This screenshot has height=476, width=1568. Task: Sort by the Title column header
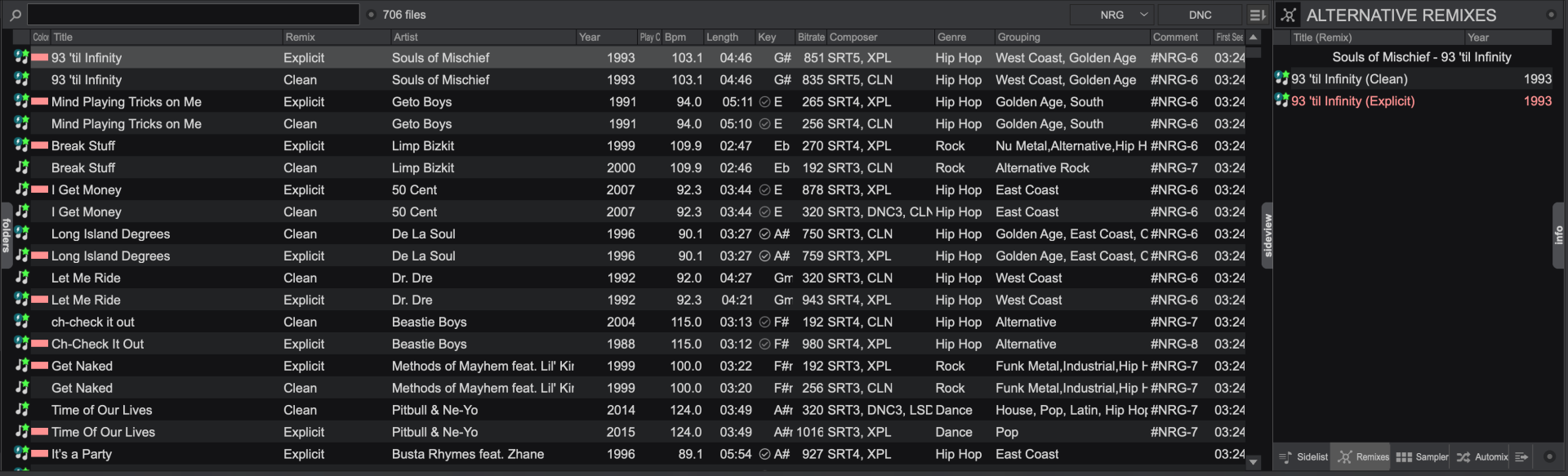167,37
